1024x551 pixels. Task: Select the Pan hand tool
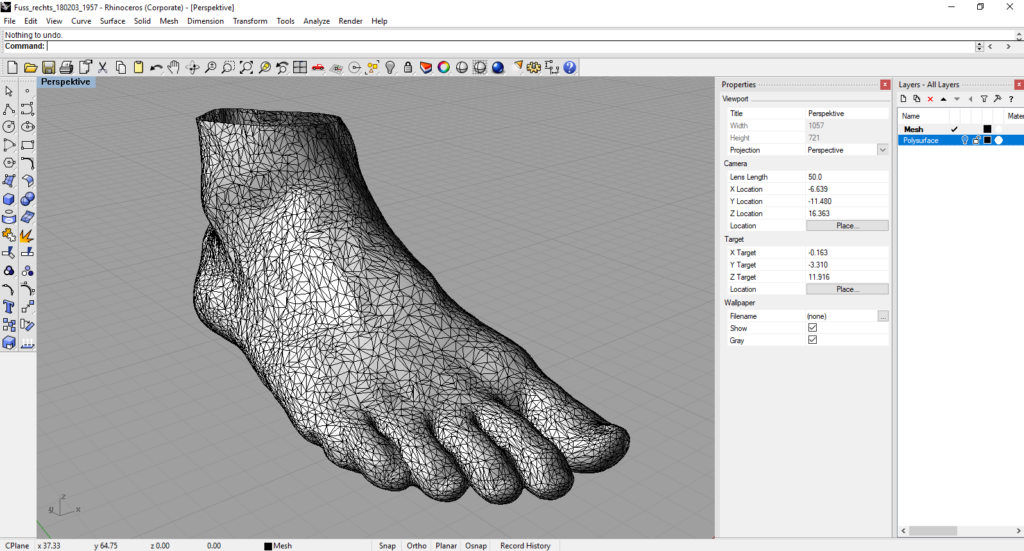[x=173, y=67]
